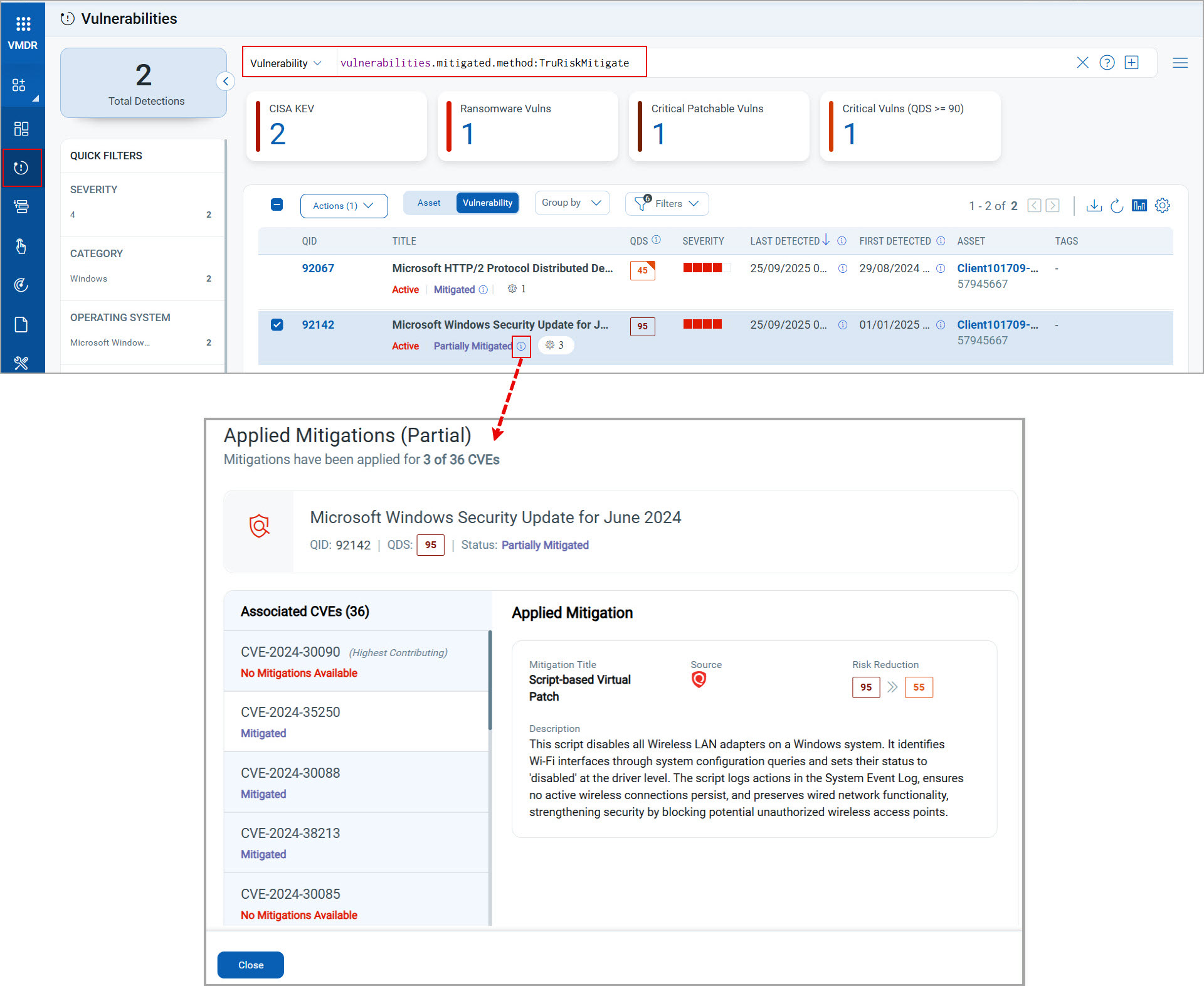1204x986 pixels.
Task: Uncheck the QID 92142 row checkbox
Action: point(277,325)
